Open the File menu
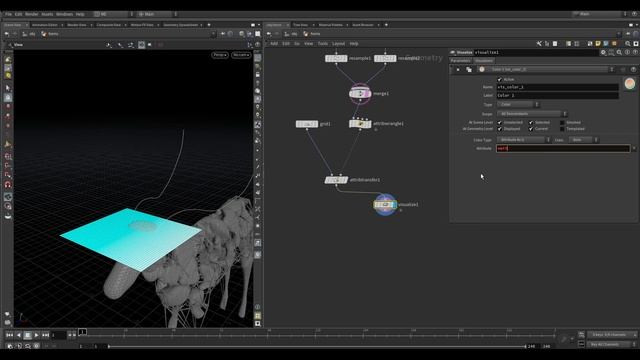This screenshot has width=640, height=360. point(8,14)
